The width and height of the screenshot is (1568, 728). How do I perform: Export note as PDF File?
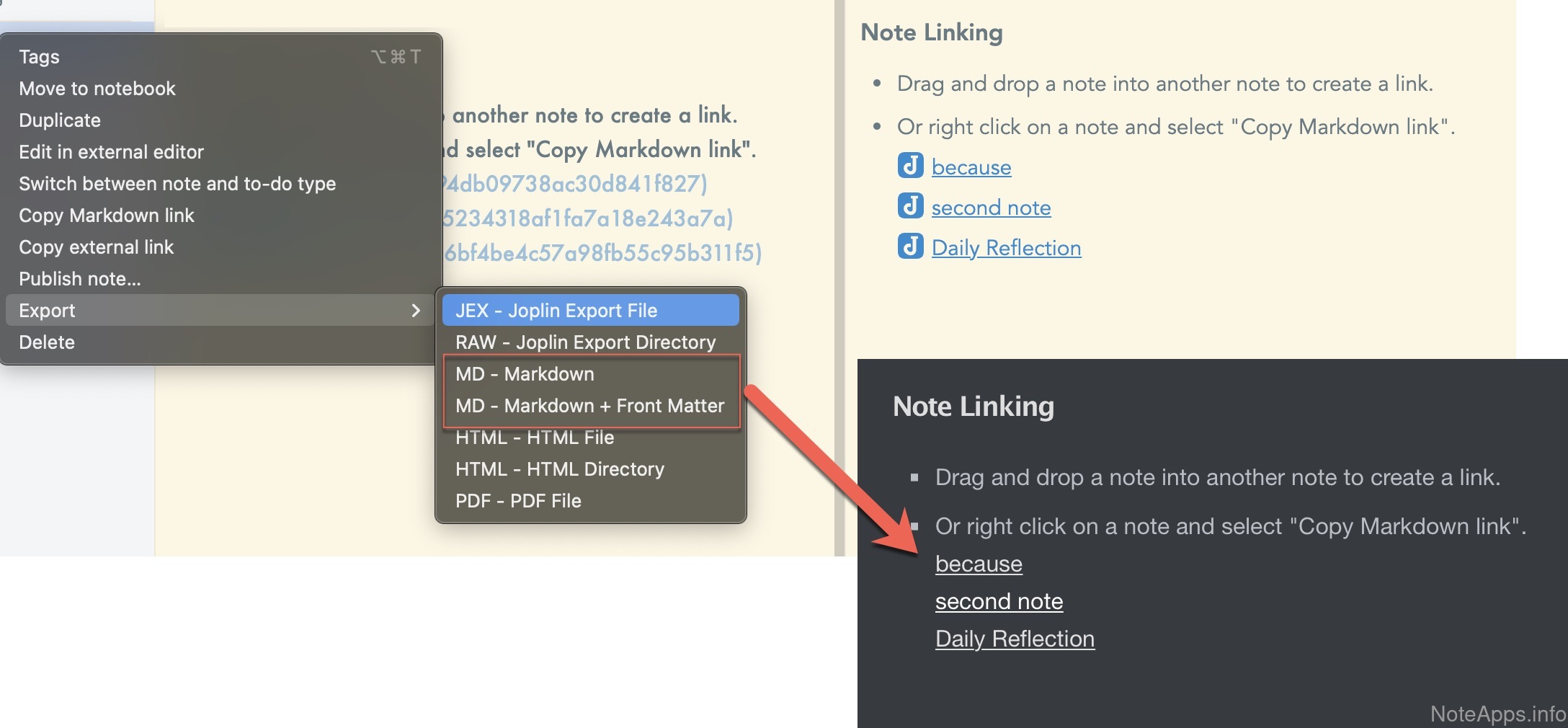point(518,501)
